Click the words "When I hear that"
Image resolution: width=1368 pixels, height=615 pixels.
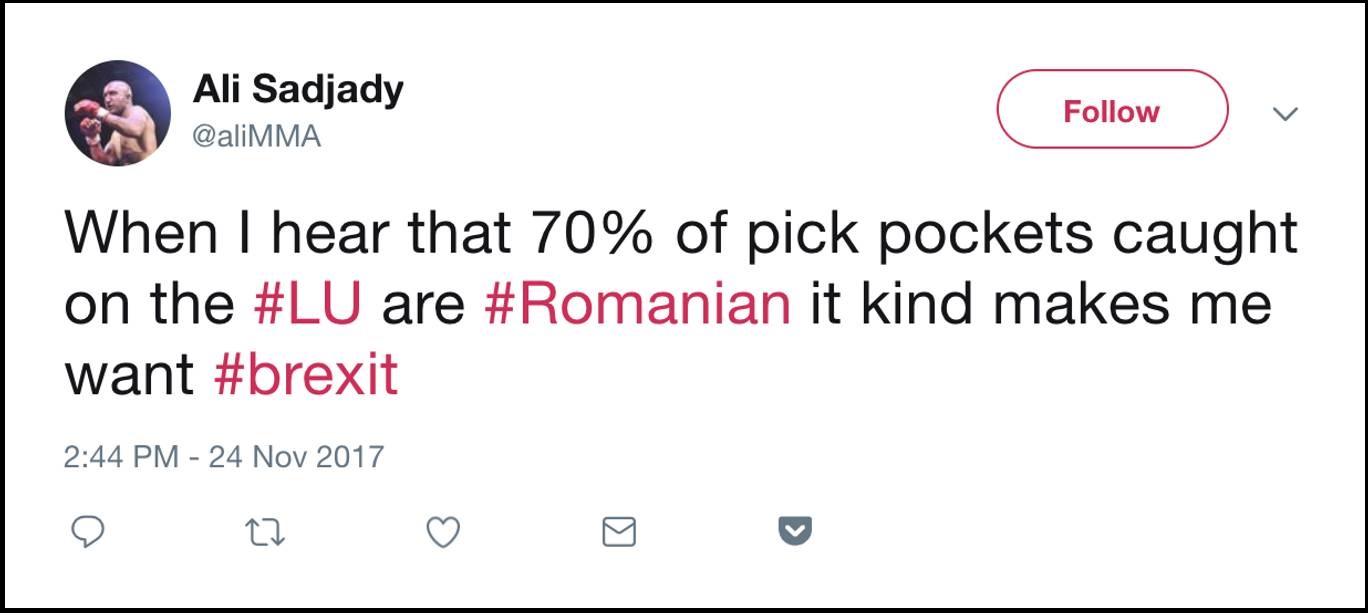(x=288, y=233)
